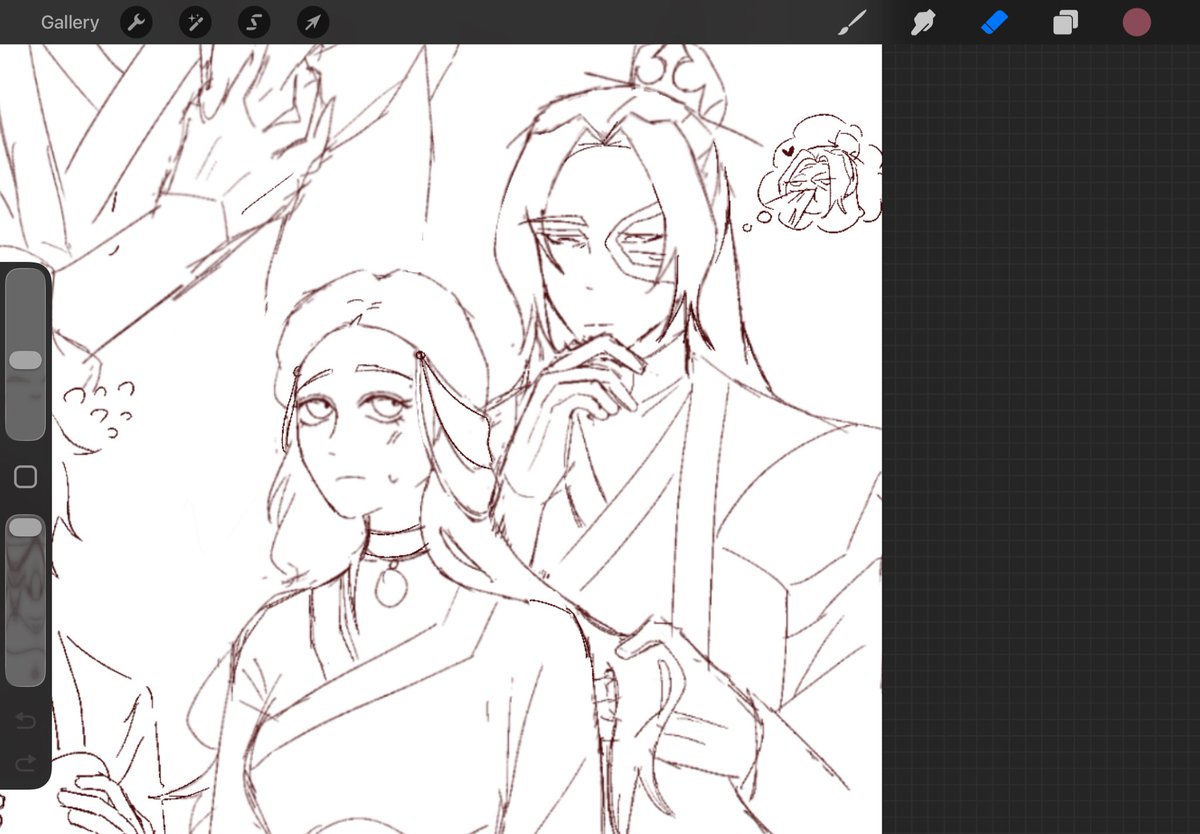Open the Actions wrench menu
The height and width of the screenshot is (834, 1200).
136,22
